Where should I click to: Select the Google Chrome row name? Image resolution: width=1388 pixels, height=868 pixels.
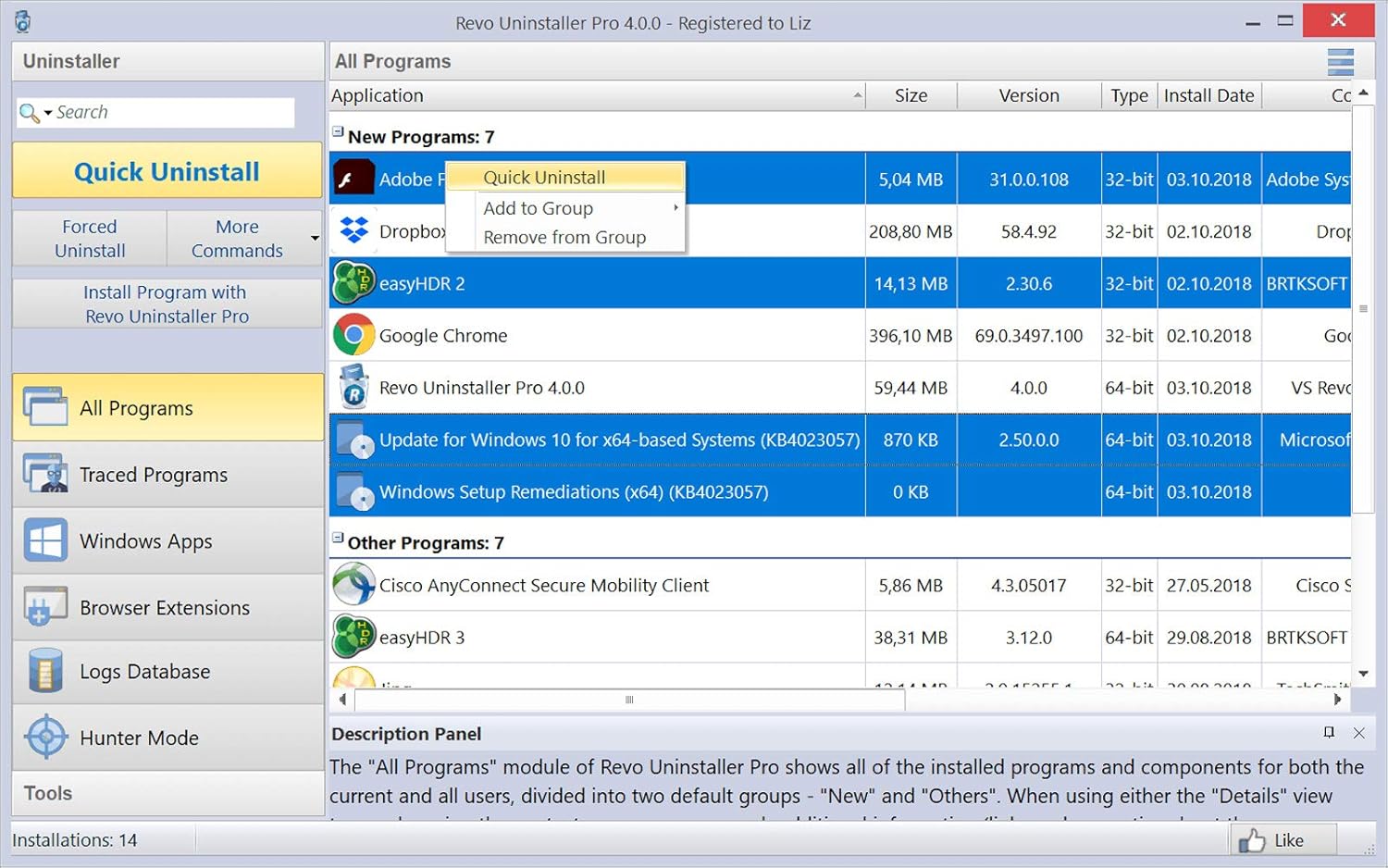[443, 336]
